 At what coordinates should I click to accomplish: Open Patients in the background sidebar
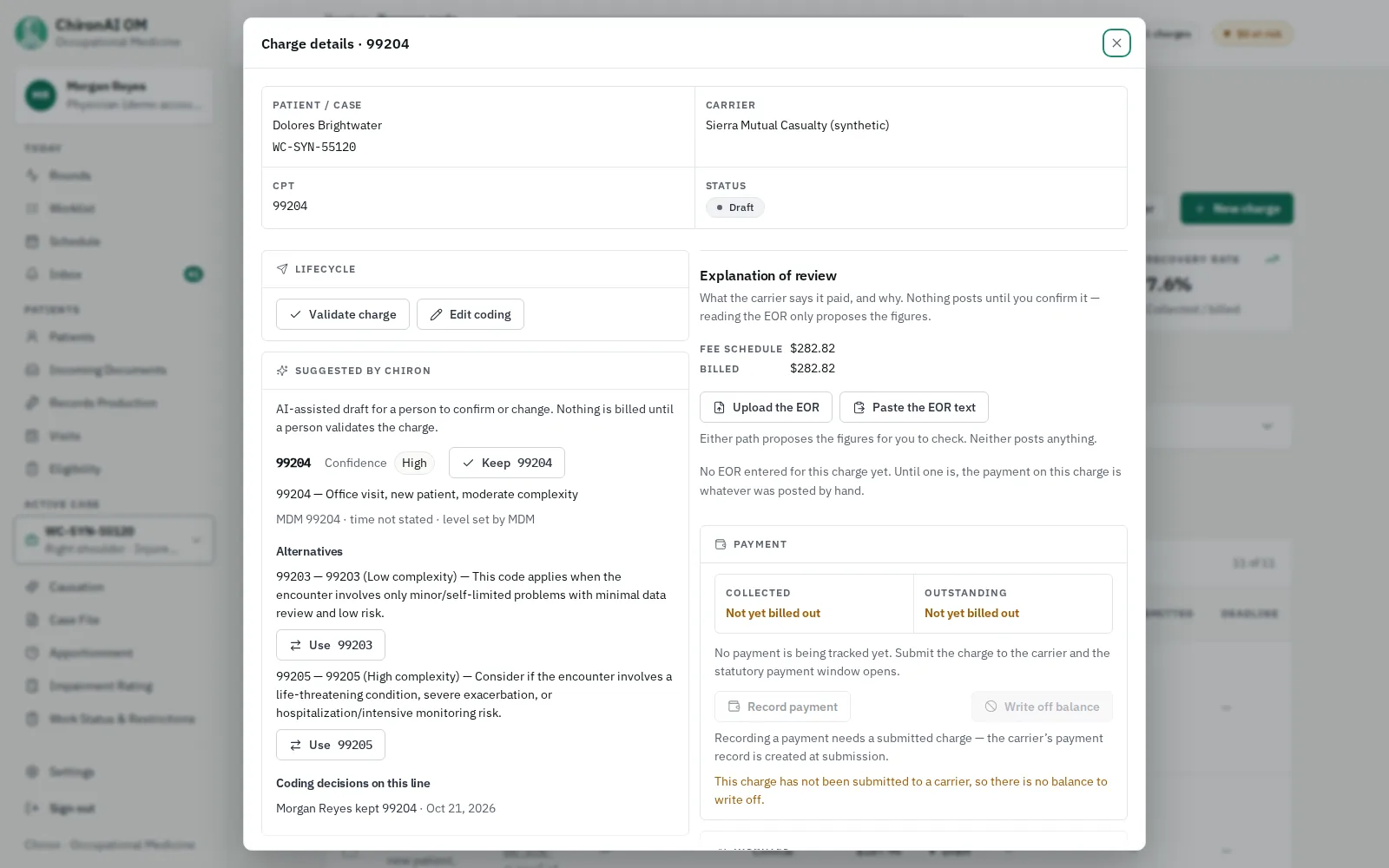tap(113, 337)
